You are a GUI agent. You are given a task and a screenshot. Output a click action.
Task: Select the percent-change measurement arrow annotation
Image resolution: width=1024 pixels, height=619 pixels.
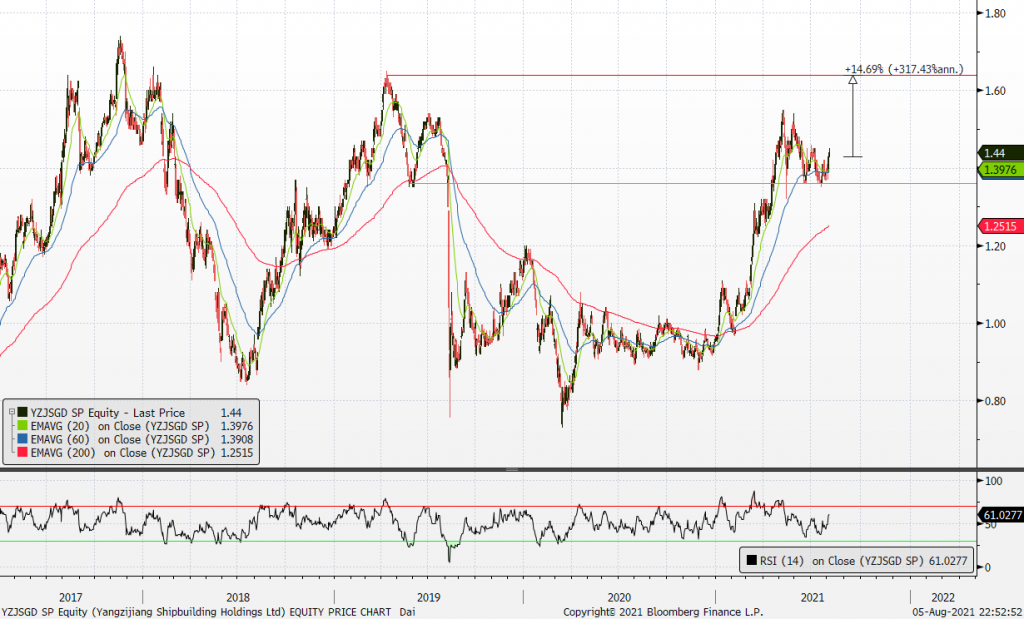[853, 116]
